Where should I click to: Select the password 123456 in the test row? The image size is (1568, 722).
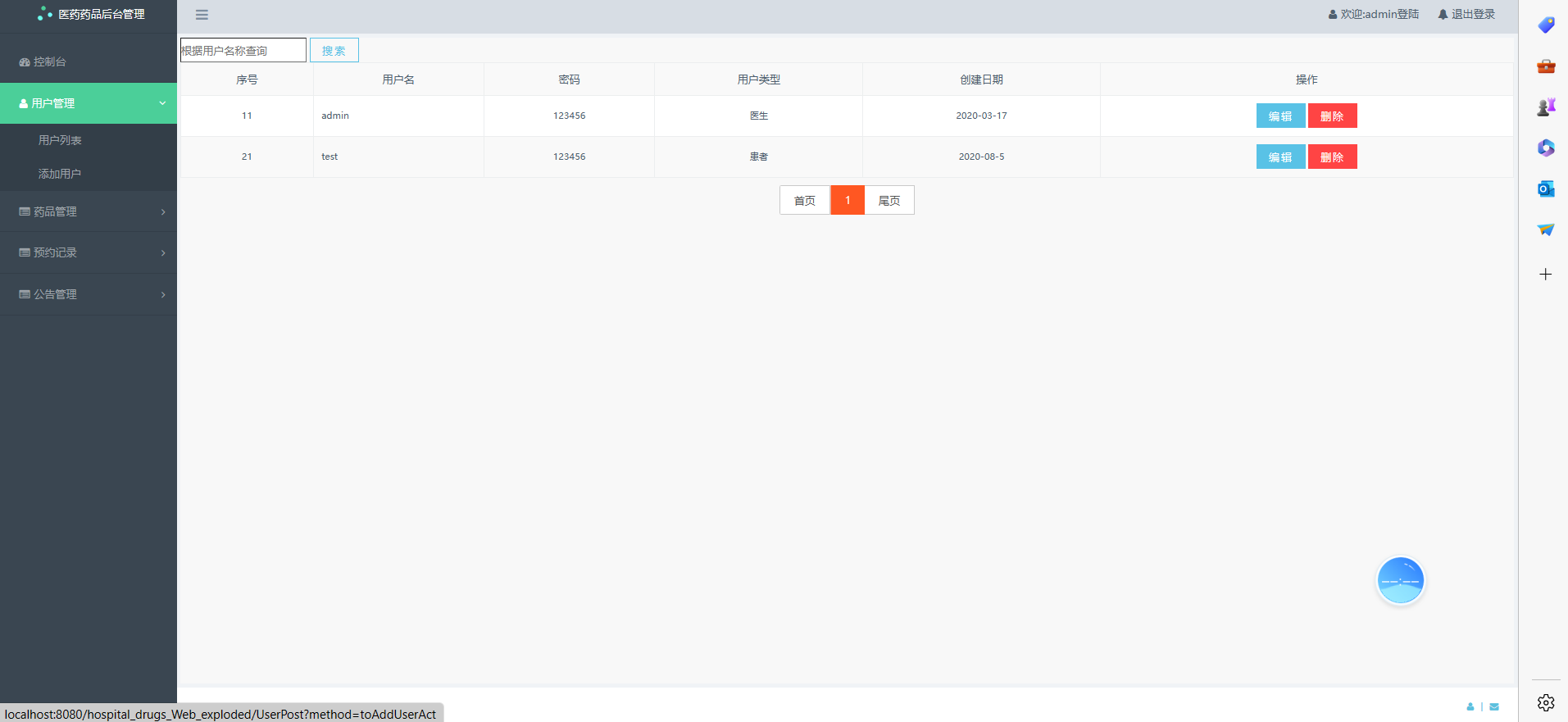569,157
